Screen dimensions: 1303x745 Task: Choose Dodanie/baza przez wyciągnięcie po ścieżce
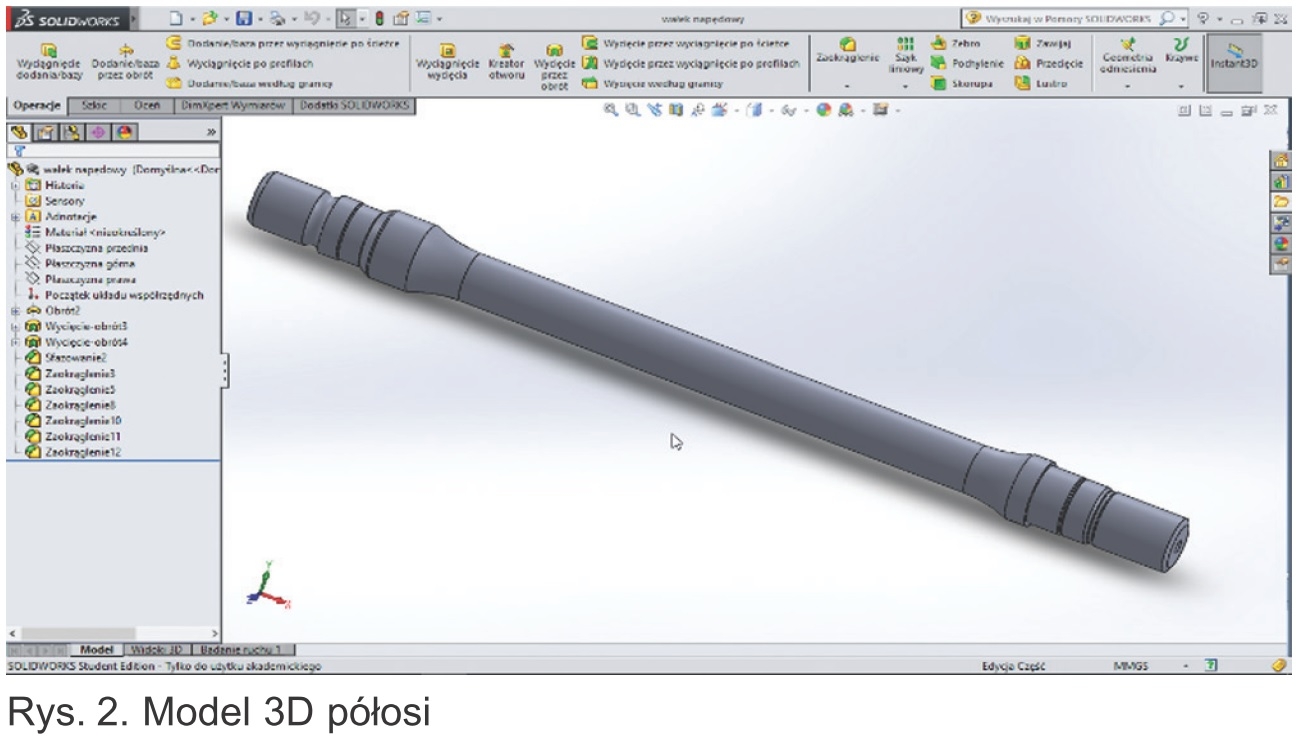[x=283, y=44]
